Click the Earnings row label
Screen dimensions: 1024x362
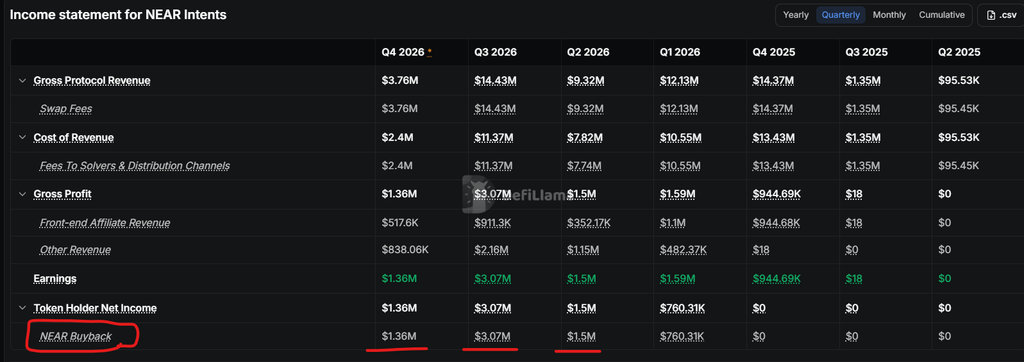(x=55, y=279)
